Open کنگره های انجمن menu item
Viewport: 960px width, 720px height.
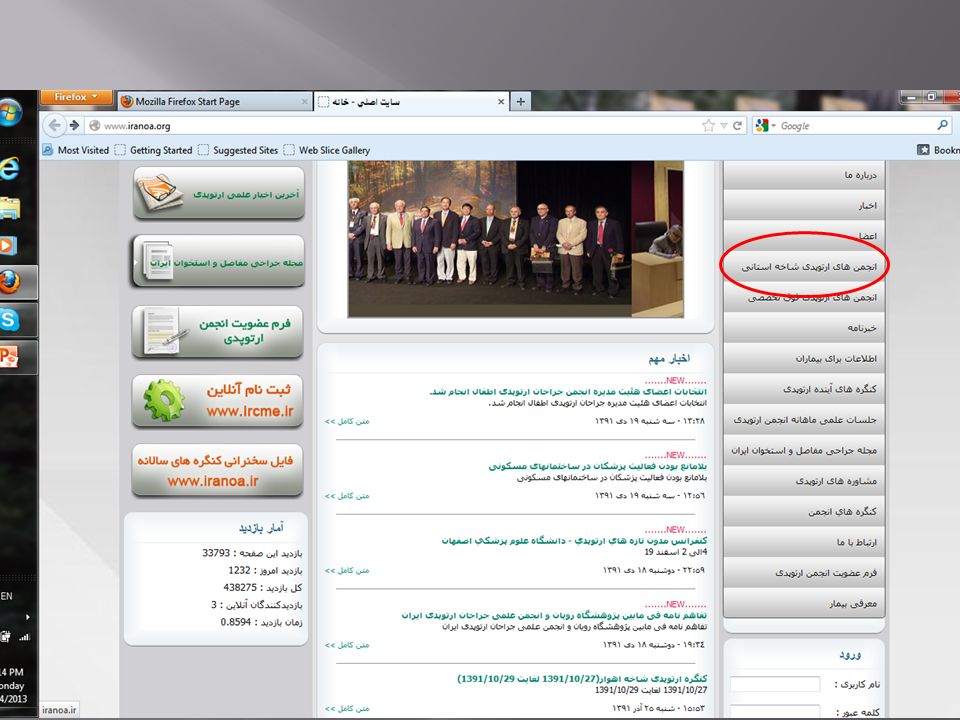point(804,512)
